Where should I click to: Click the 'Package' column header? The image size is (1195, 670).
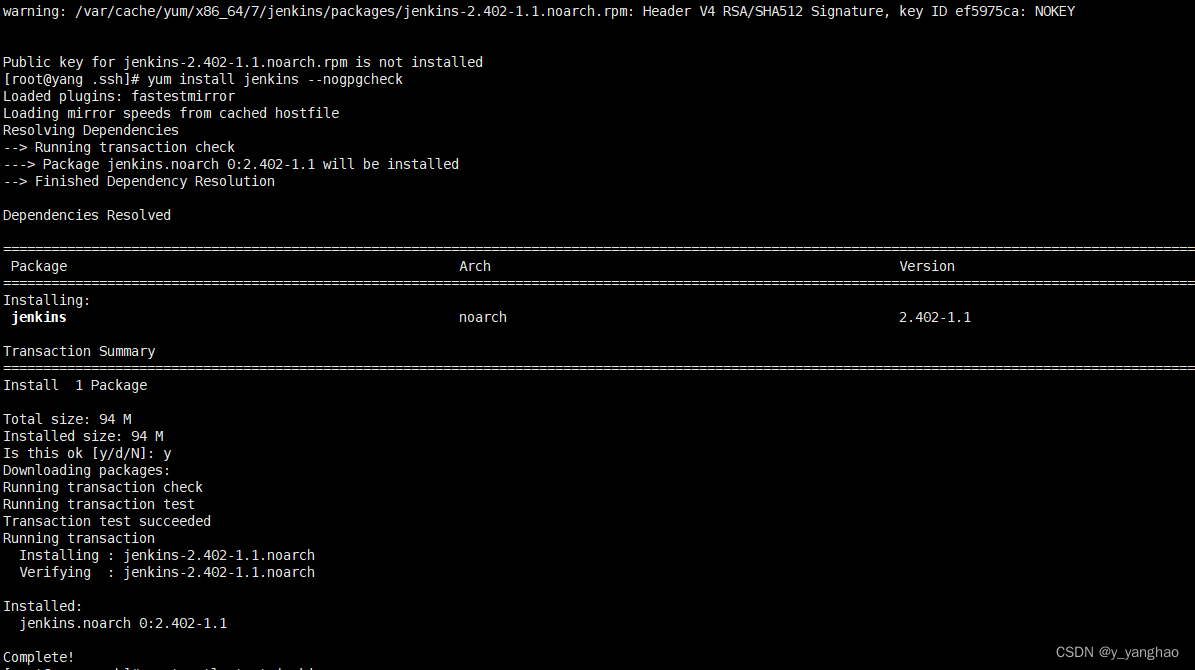pyautogui.click(x=39, y=267)
